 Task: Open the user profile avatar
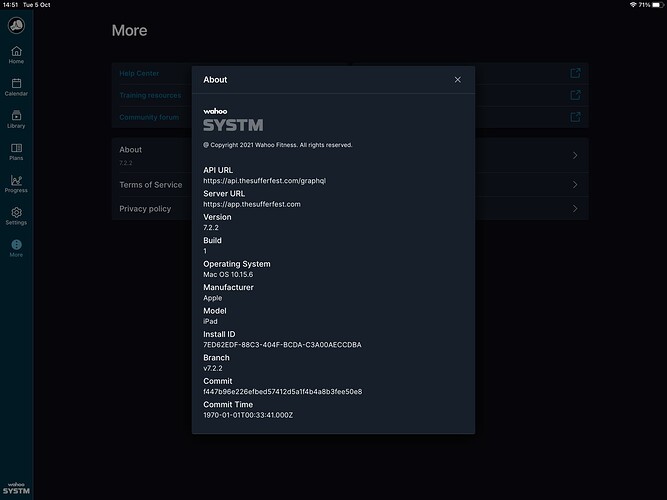pos(16,25)
